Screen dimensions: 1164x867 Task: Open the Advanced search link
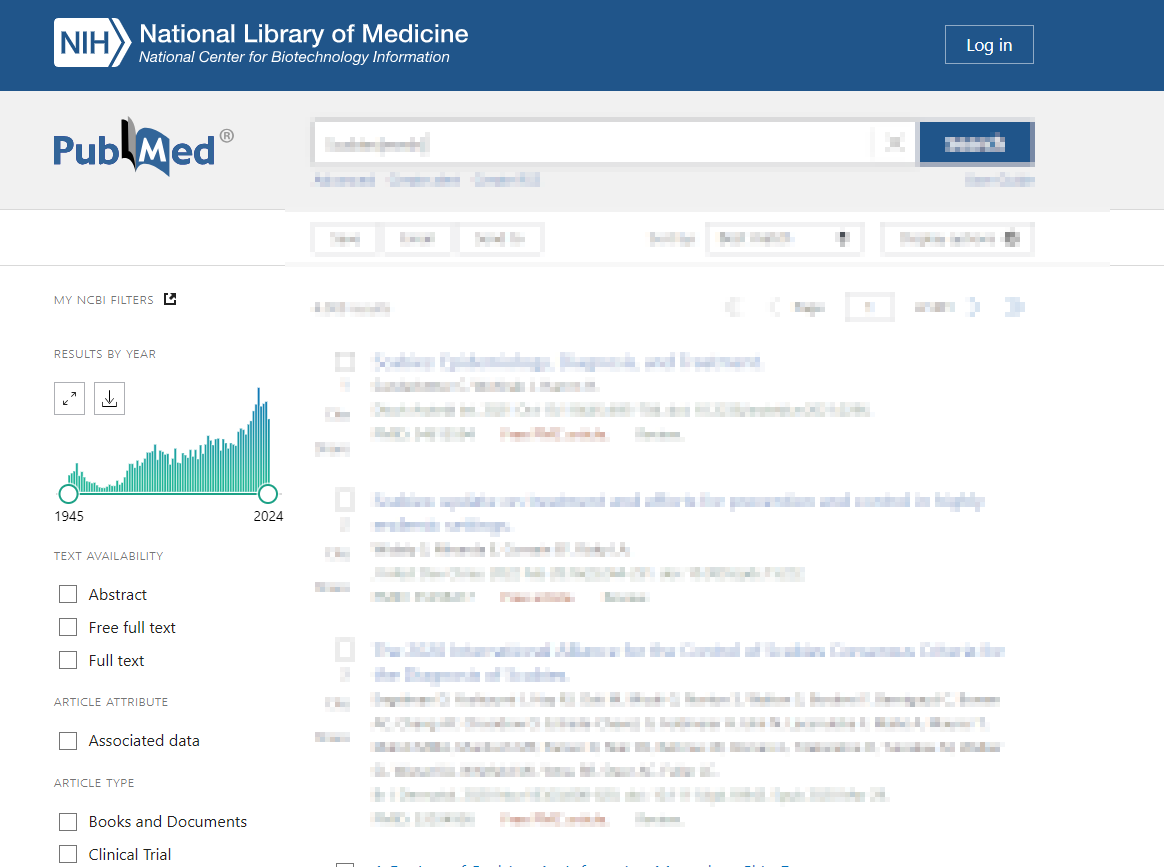point(343,181)
